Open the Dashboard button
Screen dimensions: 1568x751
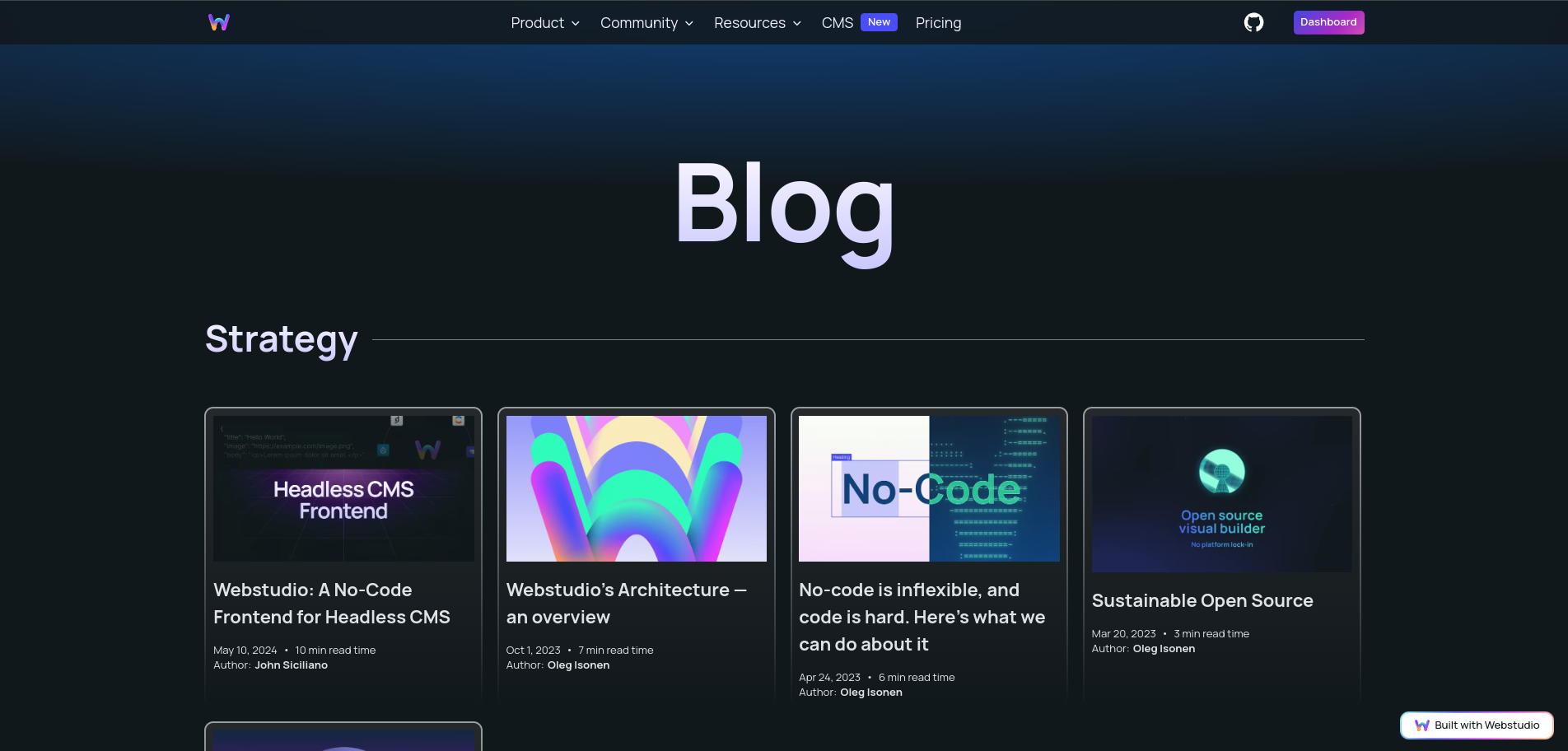coord(1328,22)
